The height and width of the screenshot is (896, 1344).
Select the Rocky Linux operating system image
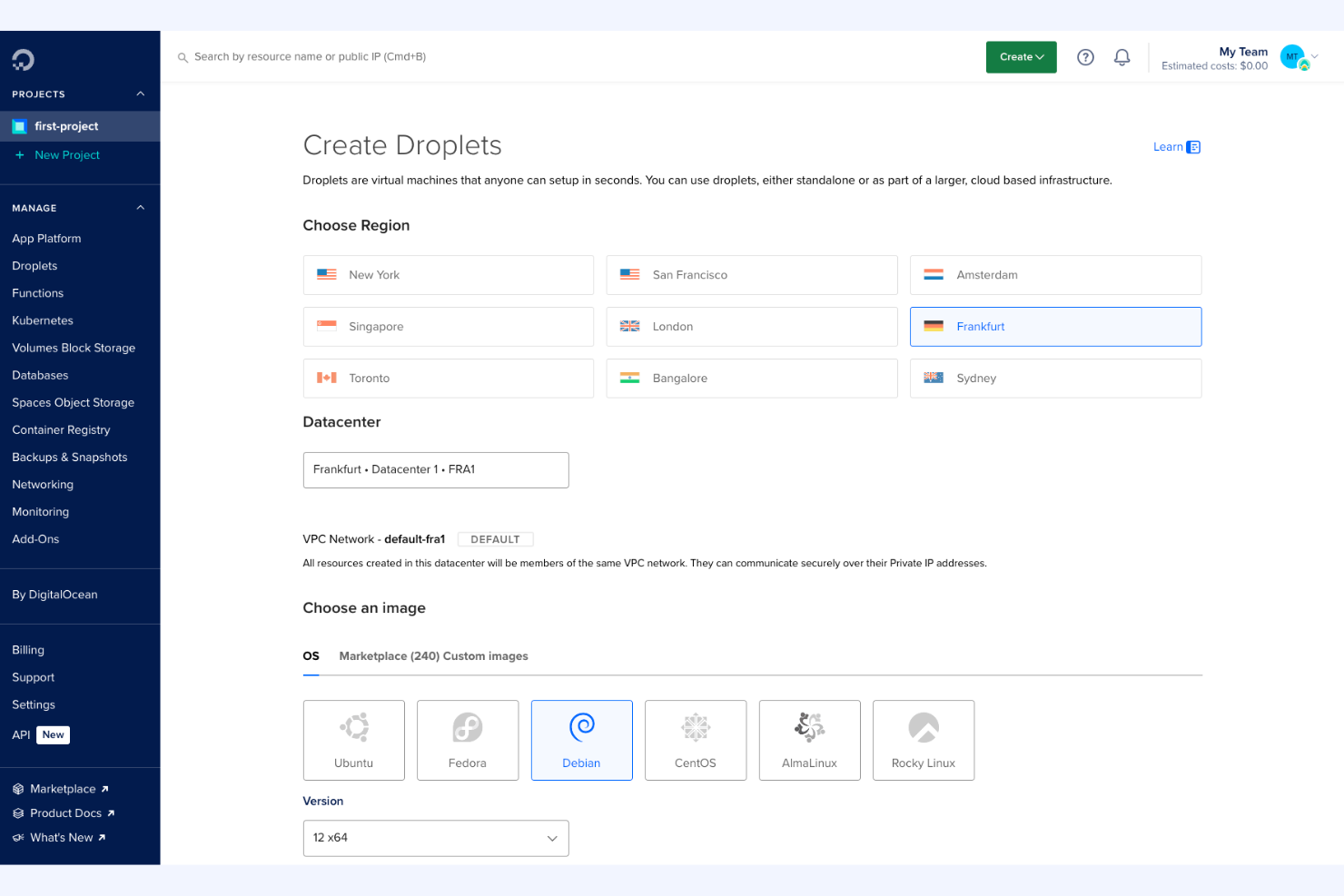(x=923, y=740)
